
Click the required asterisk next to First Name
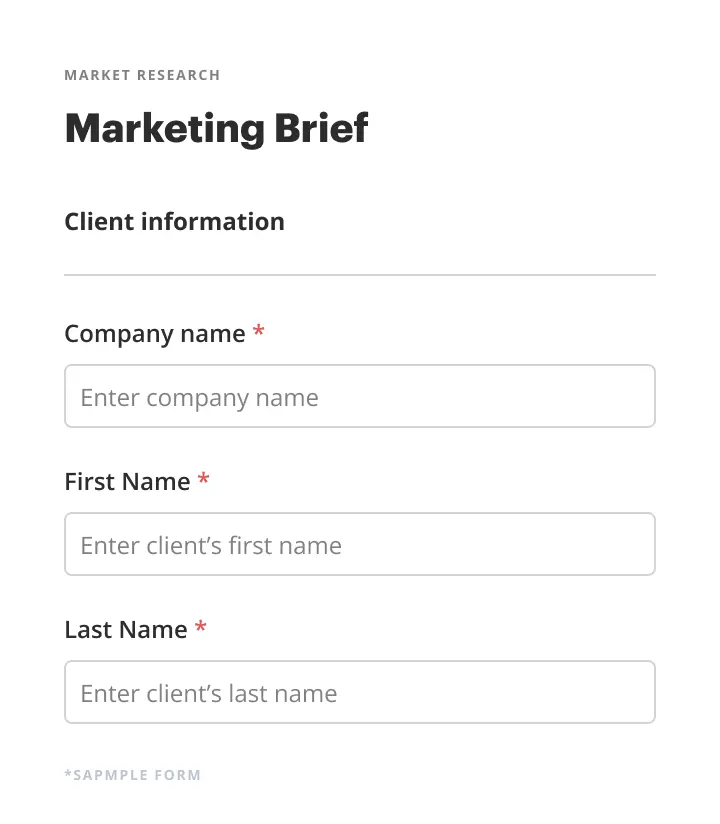204,481
